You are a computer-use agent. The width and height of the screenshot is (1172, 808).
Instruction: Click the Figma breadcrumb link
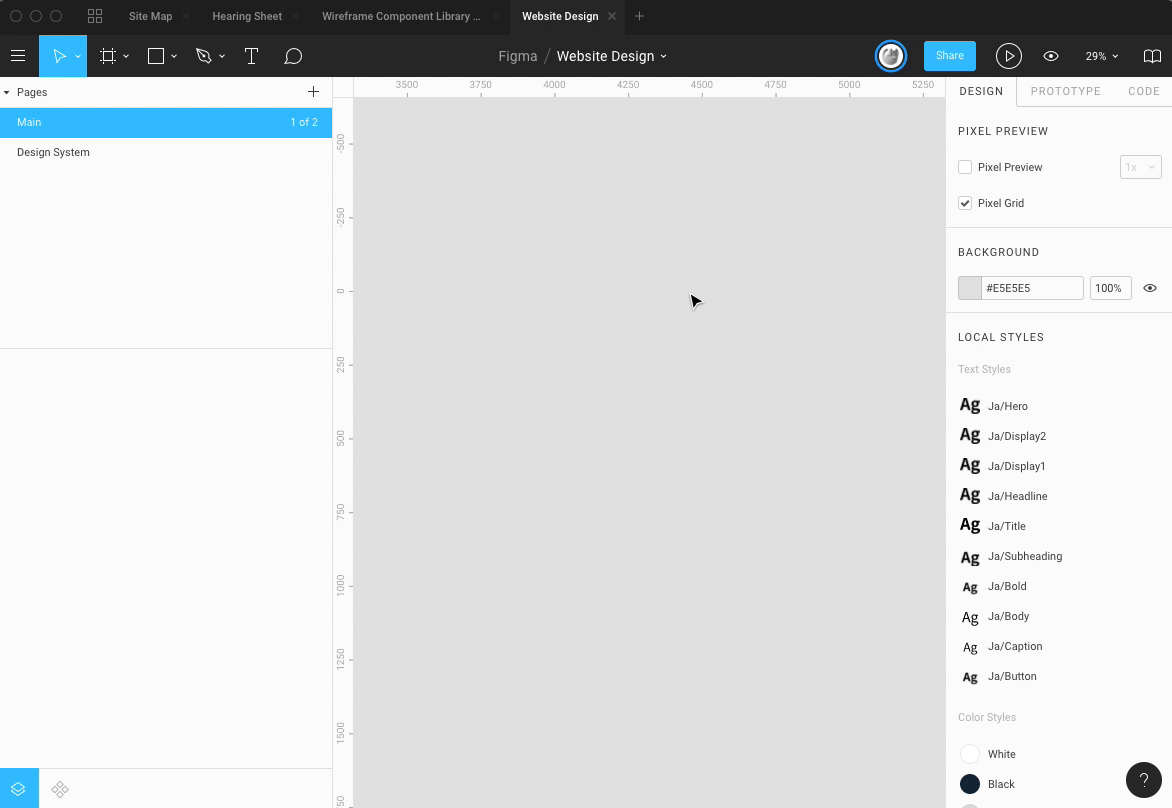[517, 56]
